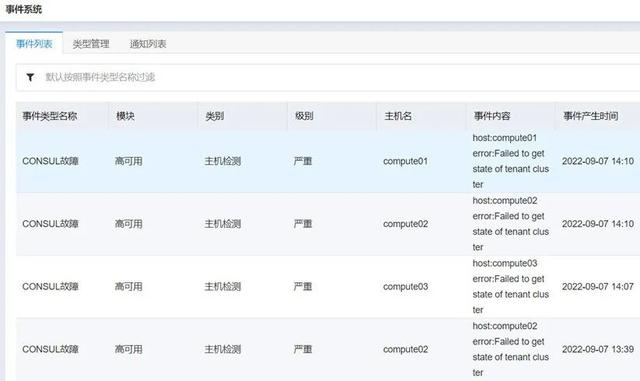This screenshot has height=381, width=640.
Task: Focus the event type name filter field
Action: click(328, 77)
